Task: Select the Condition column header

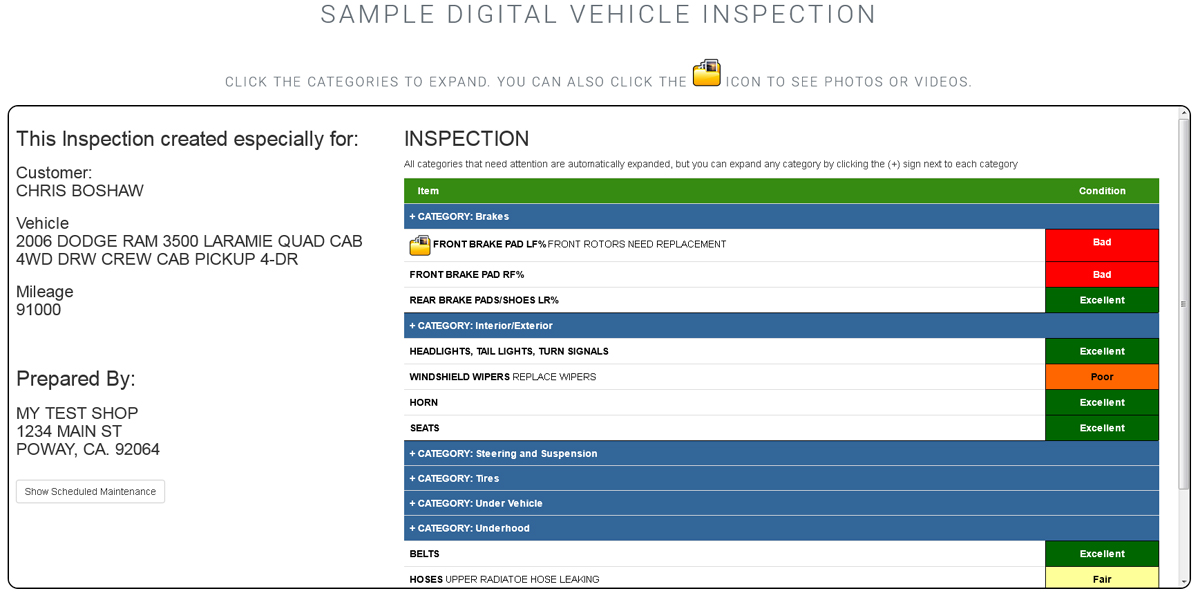Action: tap(1101, 191)
